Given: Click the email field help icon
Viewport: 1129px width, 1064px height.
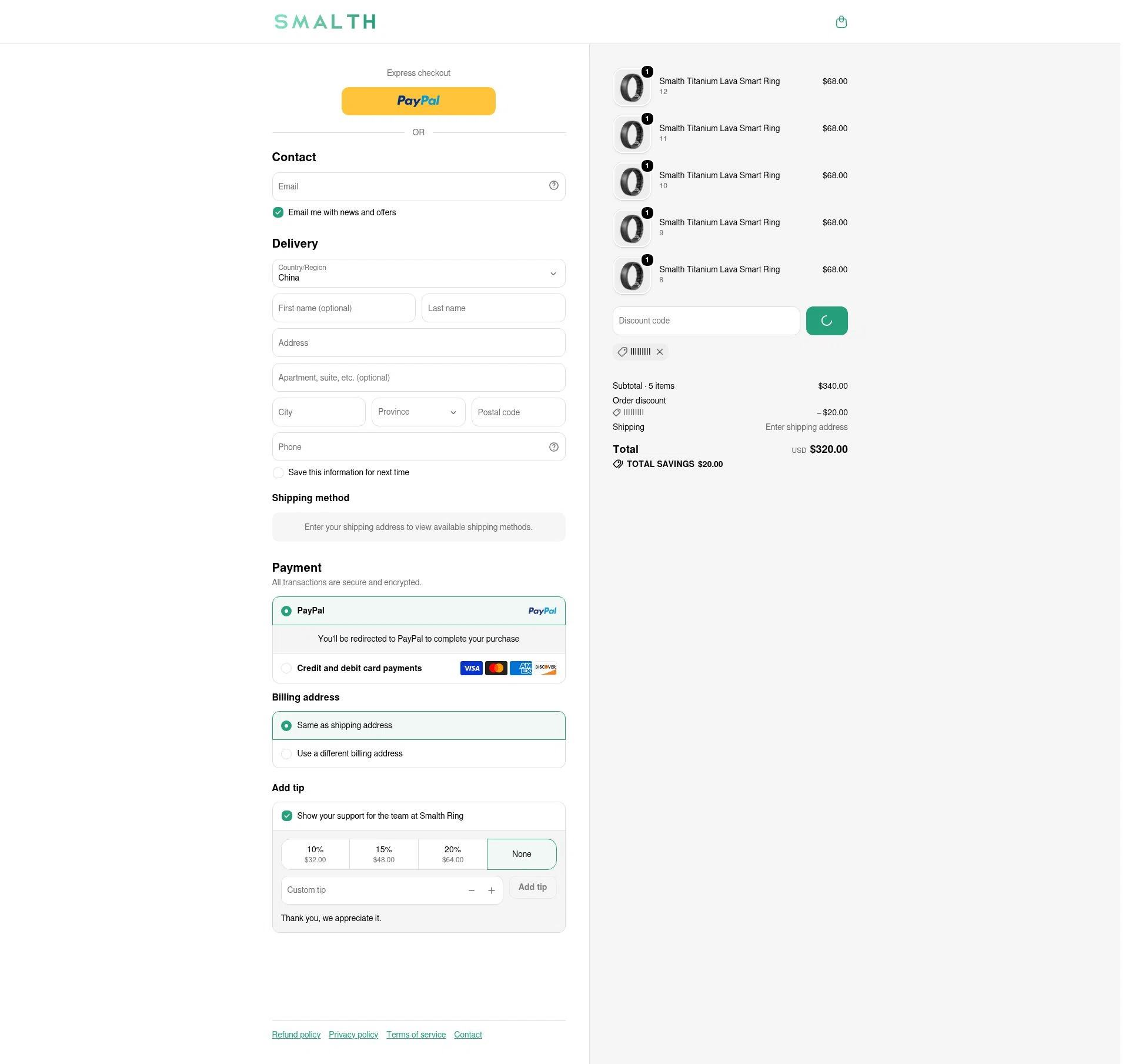Looking at the screenshot, I should click(x=553, y=185).
